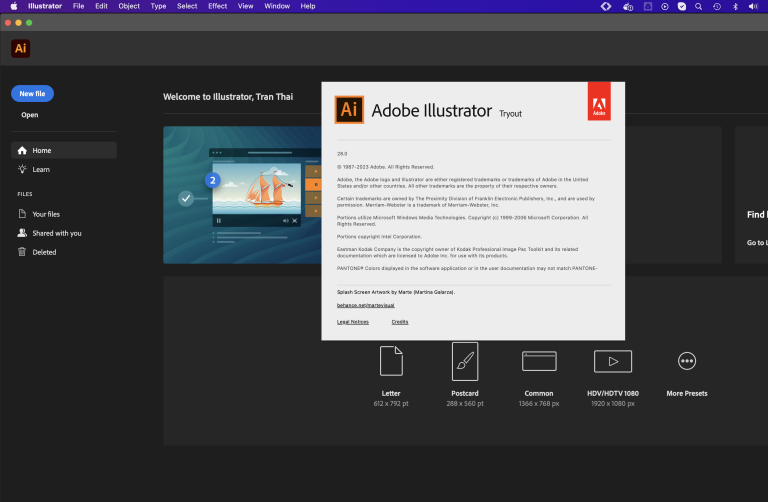Select Home in the sidebar
The image size is (768, 502).
tap(64, 150)
